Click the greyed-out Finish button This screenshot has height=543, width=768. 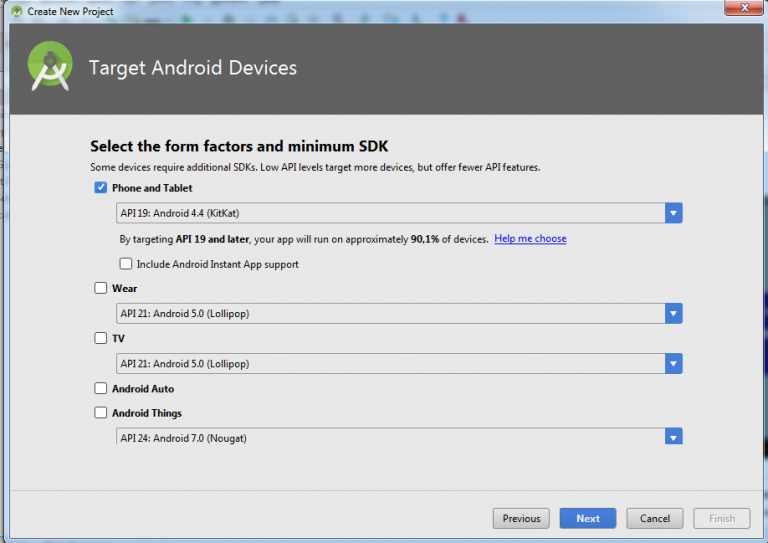coord(722,518)
